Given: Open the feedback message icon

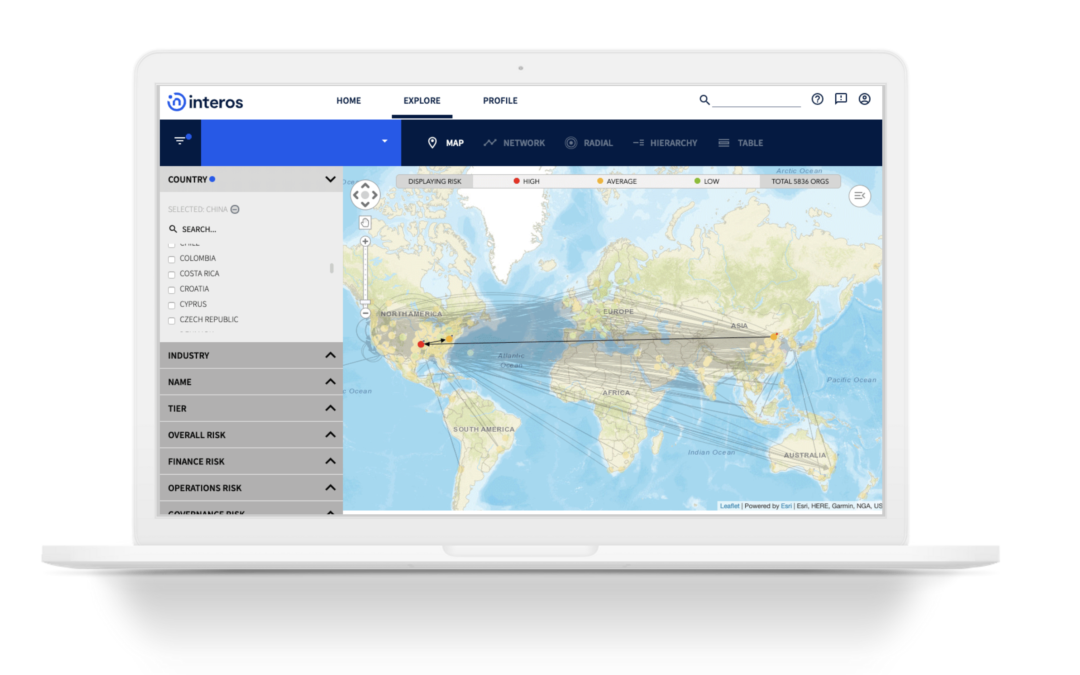Looking at the screenshot, I should pos(840,99).
